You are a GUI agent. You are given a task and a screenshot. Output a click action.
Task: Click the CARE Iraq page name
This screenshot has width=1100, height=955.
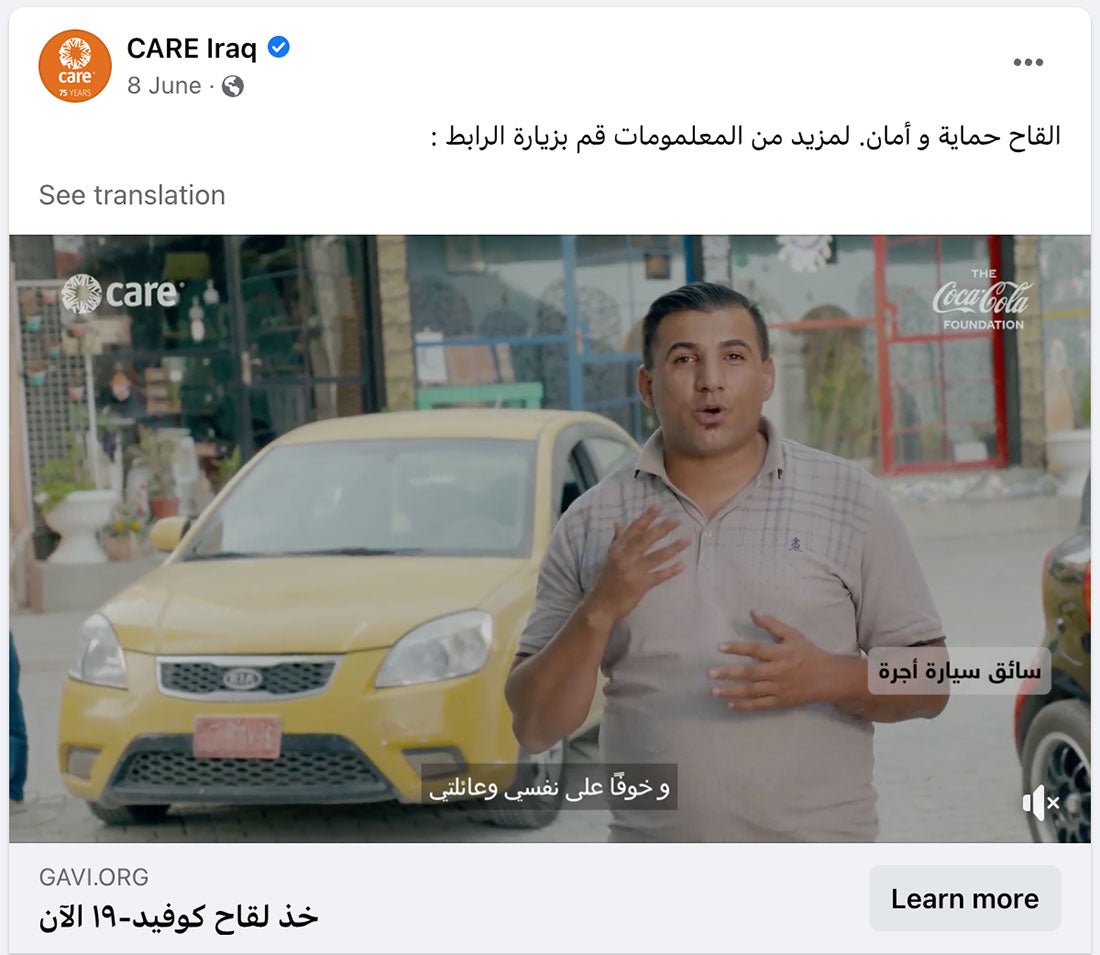coord(192,48)
